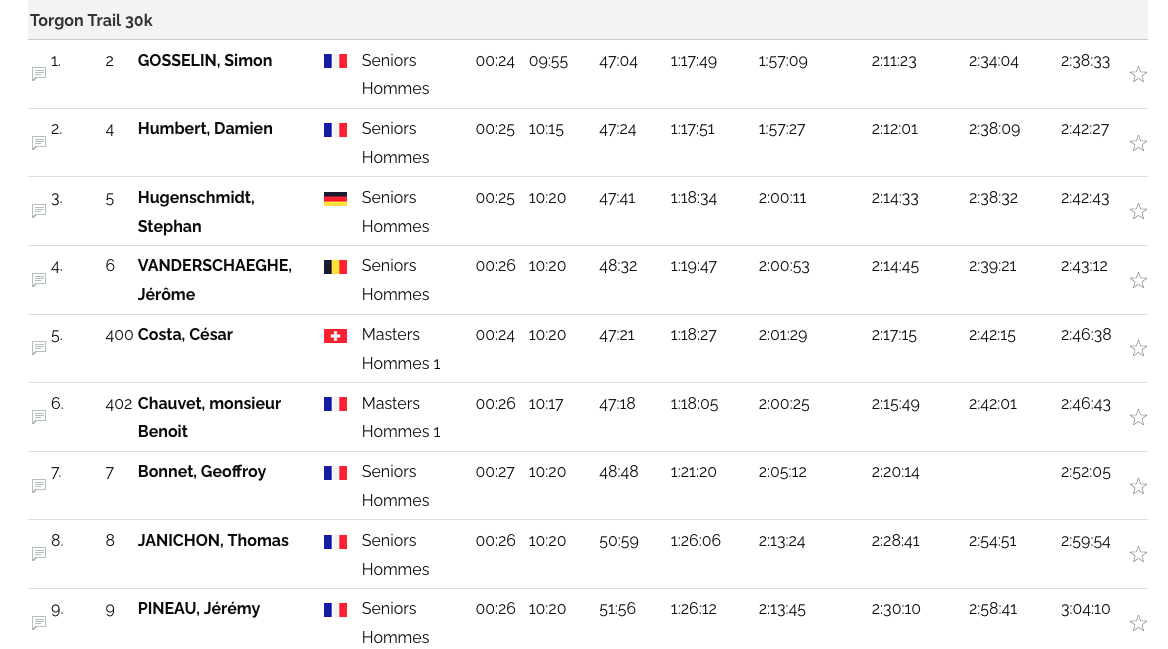Open Chauvet, monsieur Benoit details
This screenshot has width=1168, height=649.
pyautogui.click(x=209, y=404)
